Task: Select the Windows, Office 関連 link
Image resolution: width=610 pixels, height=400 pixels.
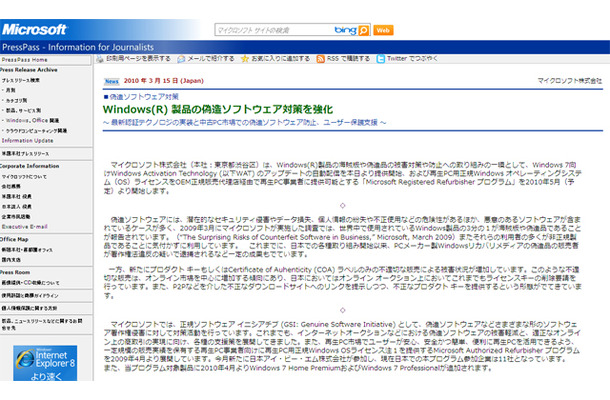Action: pos(32,121)
